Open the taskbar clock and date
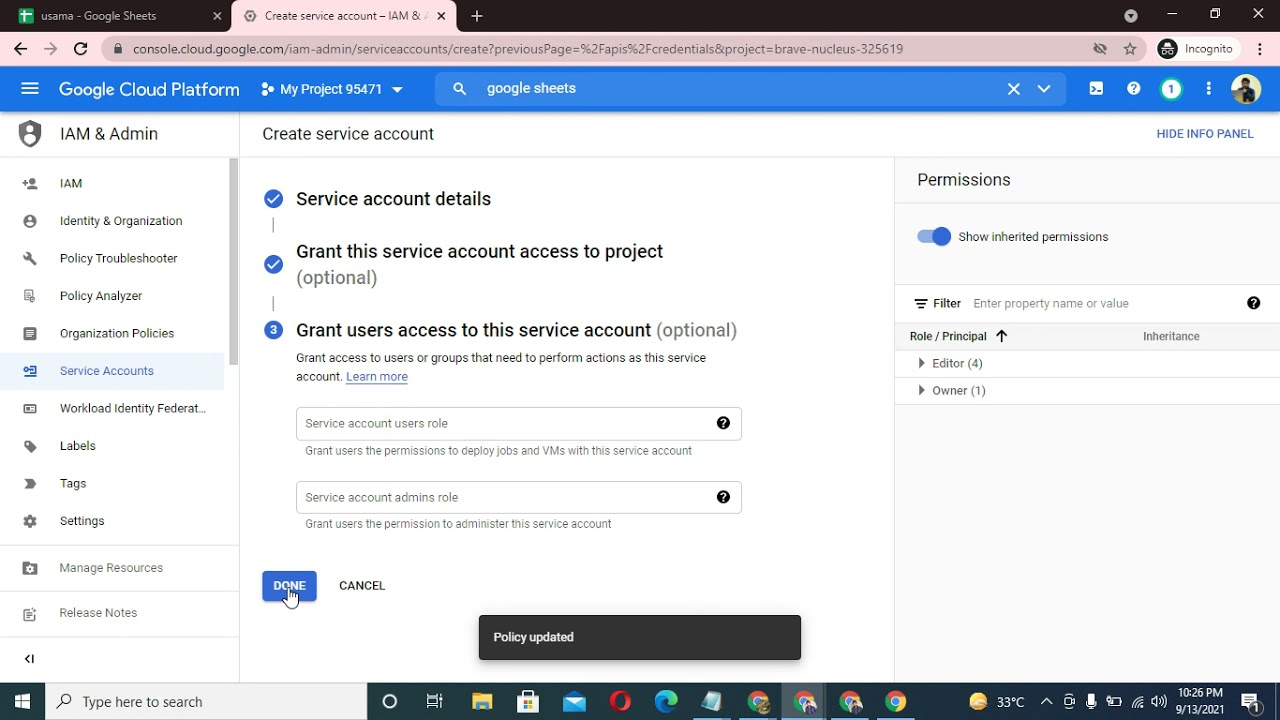The width and height of the screenshot is (1280, 720). (x=1200, y=701)
